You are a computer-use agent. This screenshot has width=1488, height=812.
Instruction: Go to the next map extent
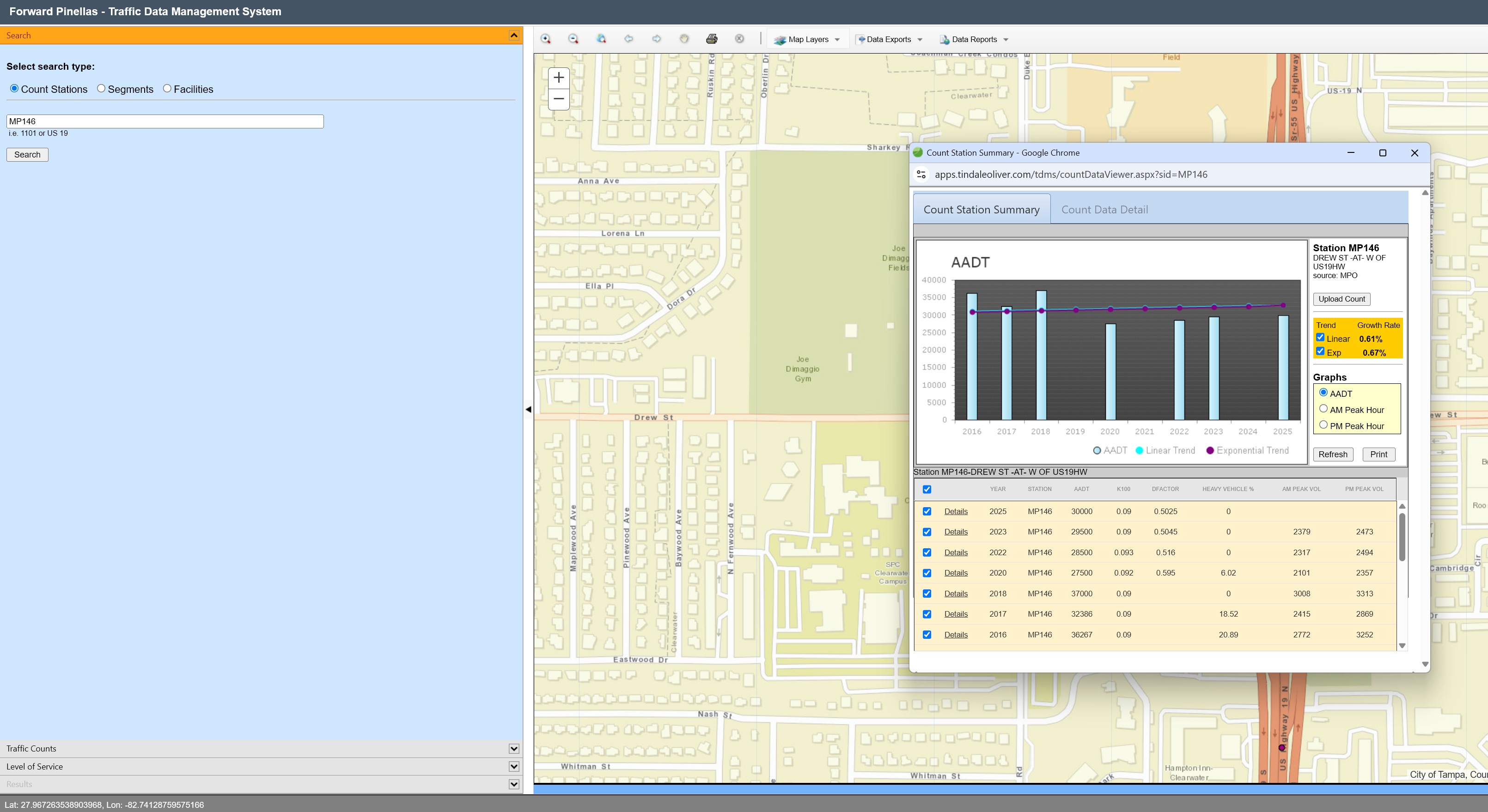point(656,39)
